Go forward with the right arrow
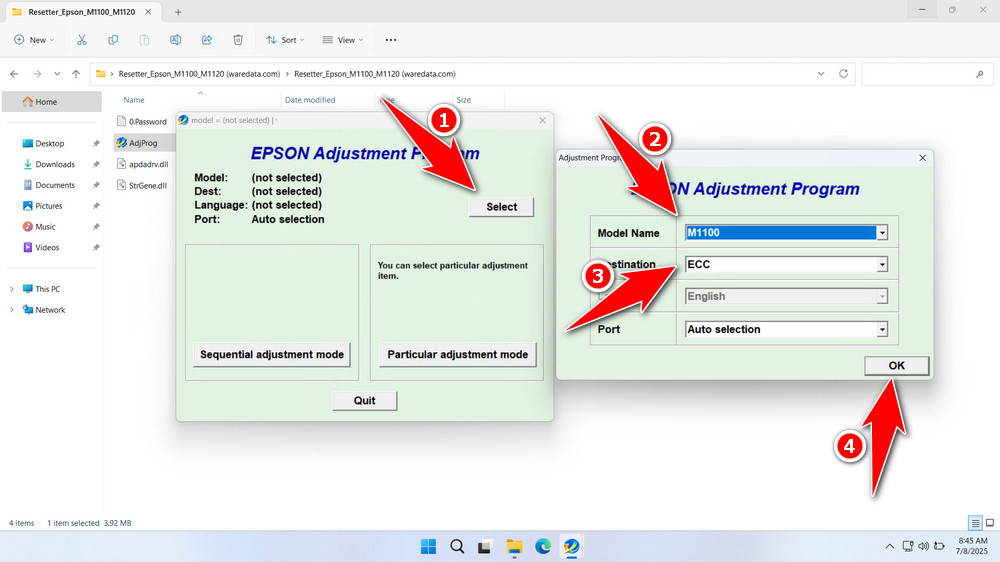Image resolution: width=1000 pixels, height=562 pixels. coord(37,74)
